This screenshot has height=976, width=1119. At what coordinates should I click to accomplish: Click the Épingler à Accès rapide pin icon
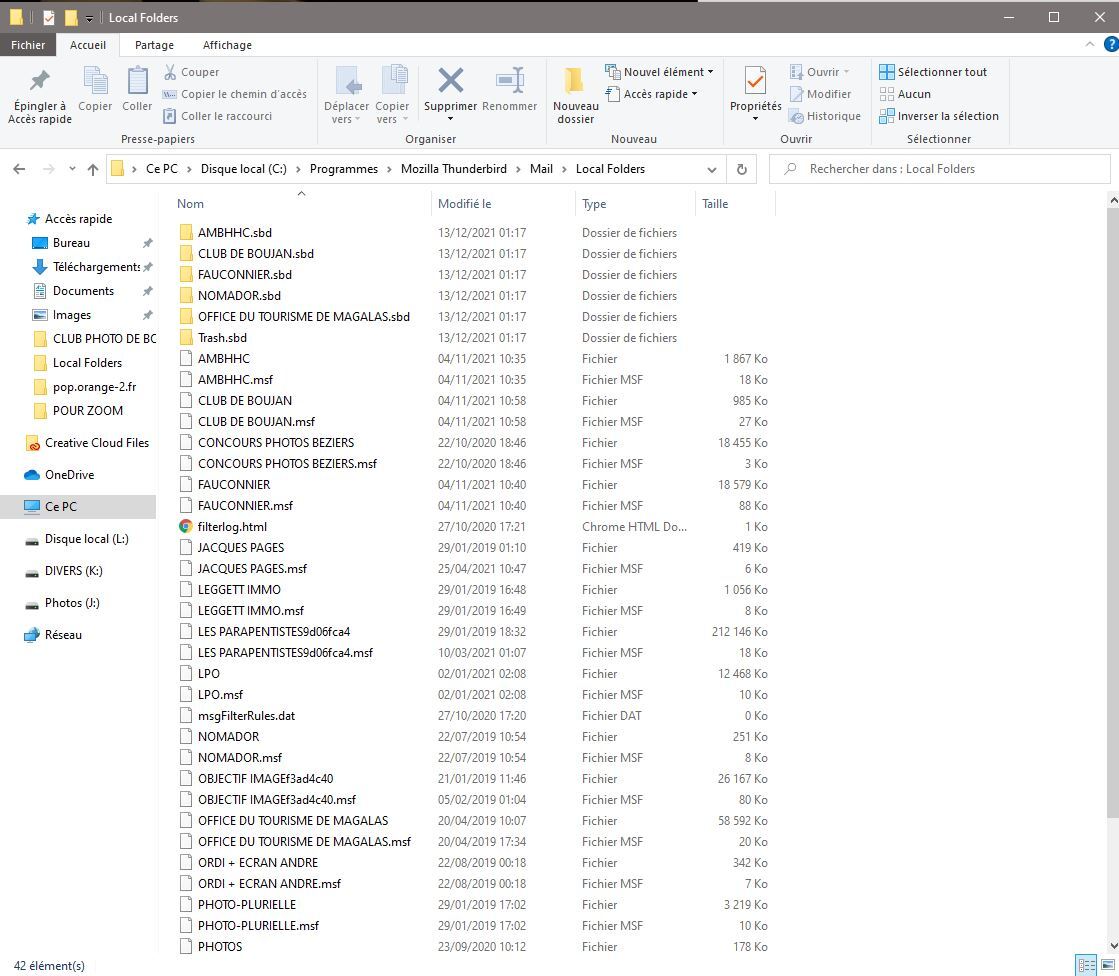(x=40, y=80)
